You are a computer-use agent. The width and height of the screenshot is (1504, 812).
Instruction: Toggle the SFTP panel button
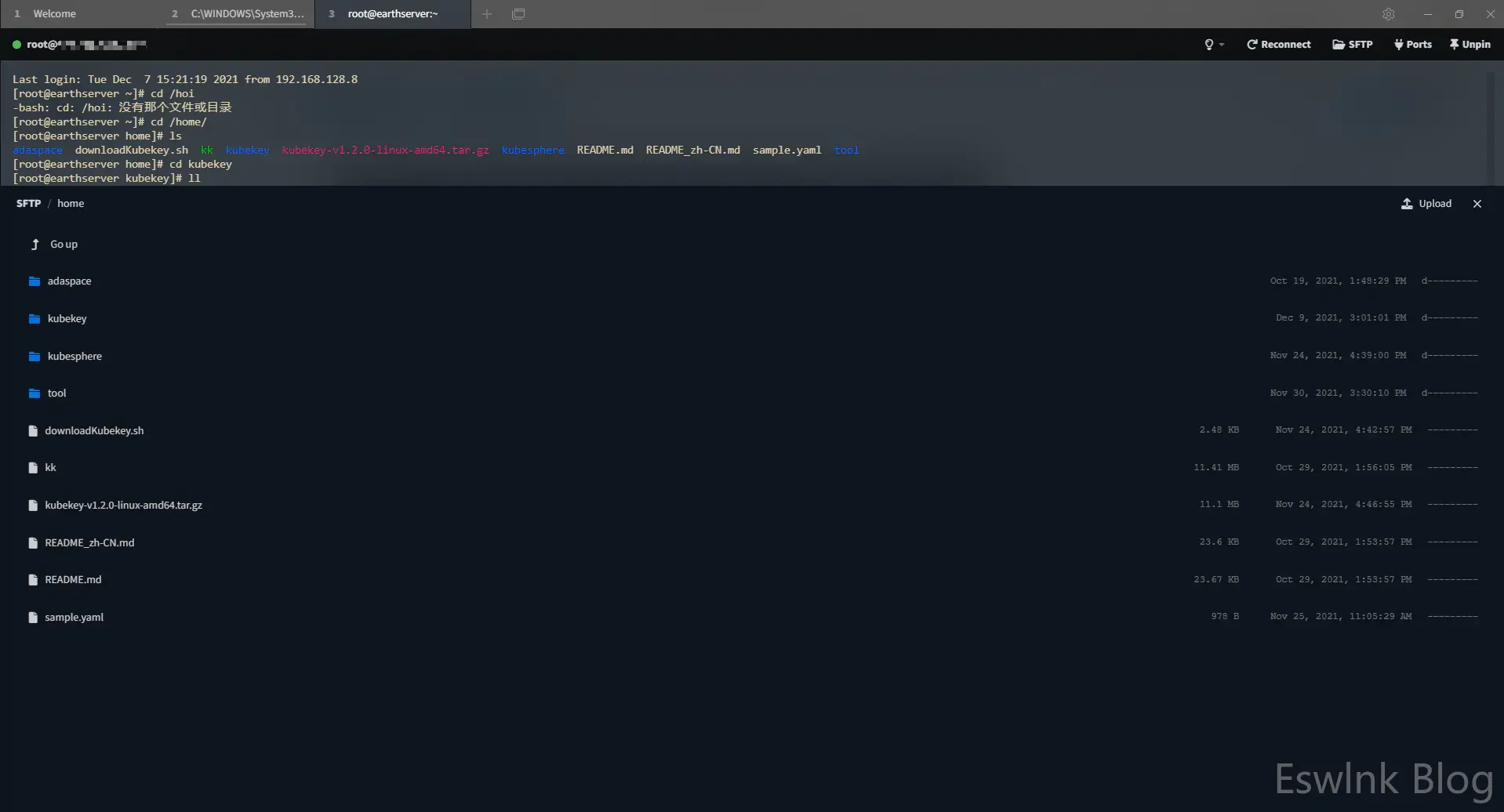point(1353,45)
